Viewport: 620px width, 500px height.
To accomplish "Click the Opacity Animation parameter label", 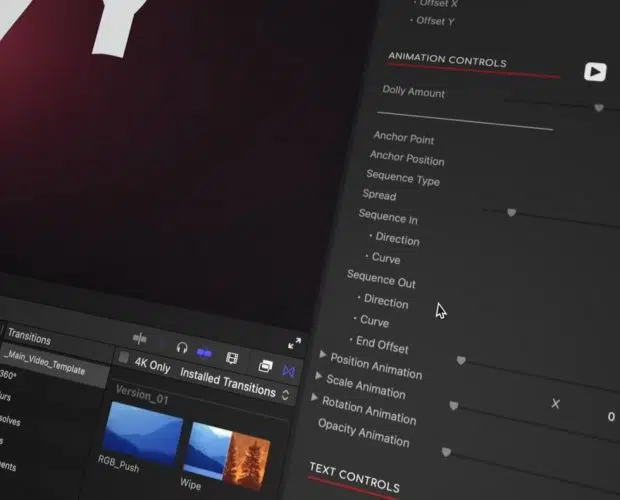I will pyautogui.click(x=364, y=433).
